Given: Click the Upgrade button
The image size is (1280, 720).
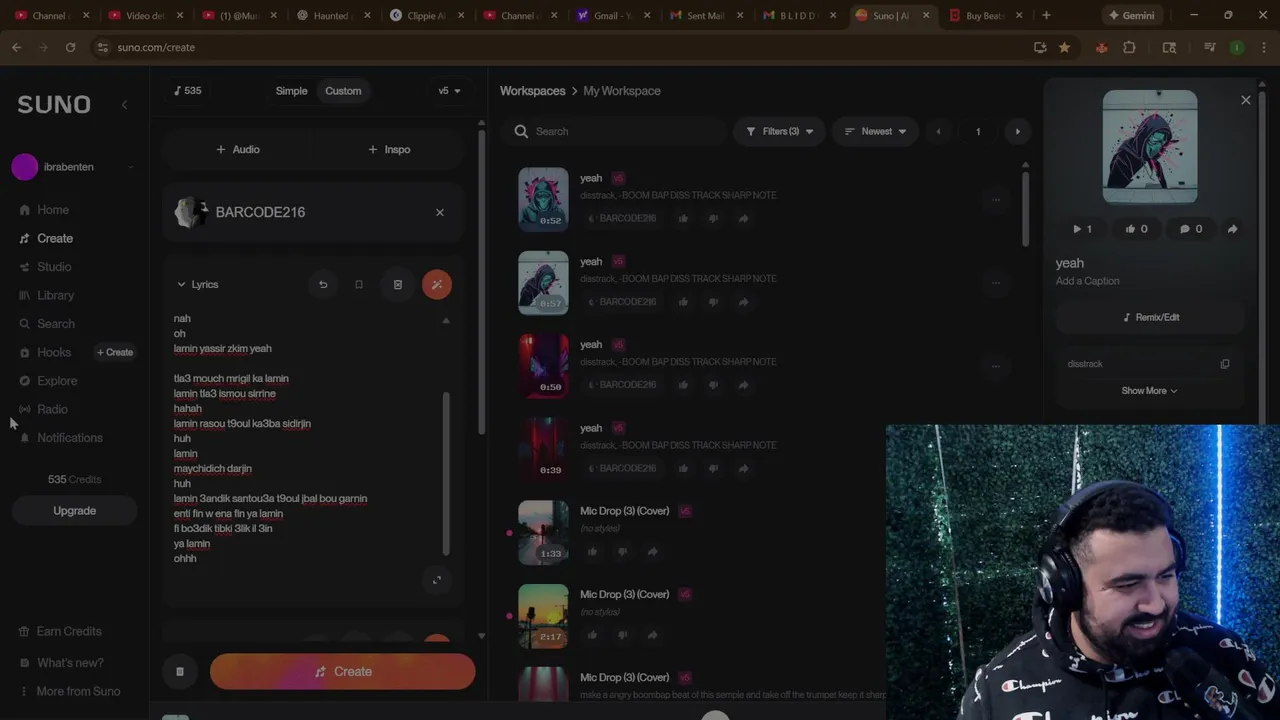Looking at the screenshot, I should pyautogui.click(x=74, y=511).
